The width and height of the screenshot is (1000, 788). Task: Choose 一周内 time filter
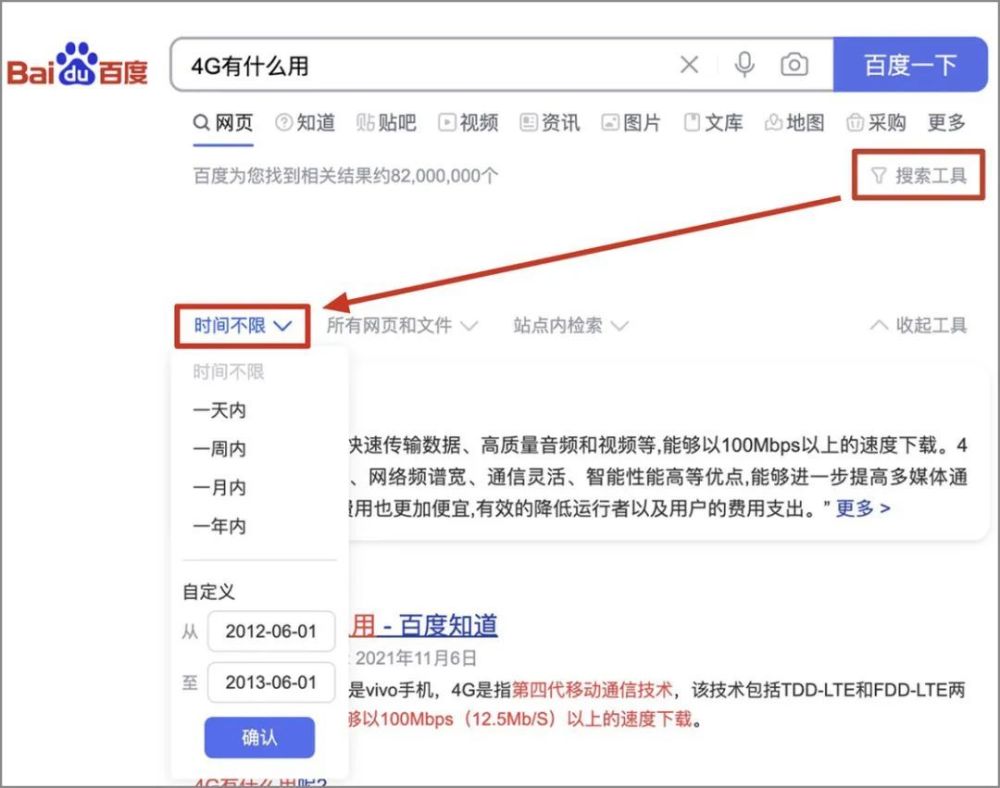219,449
